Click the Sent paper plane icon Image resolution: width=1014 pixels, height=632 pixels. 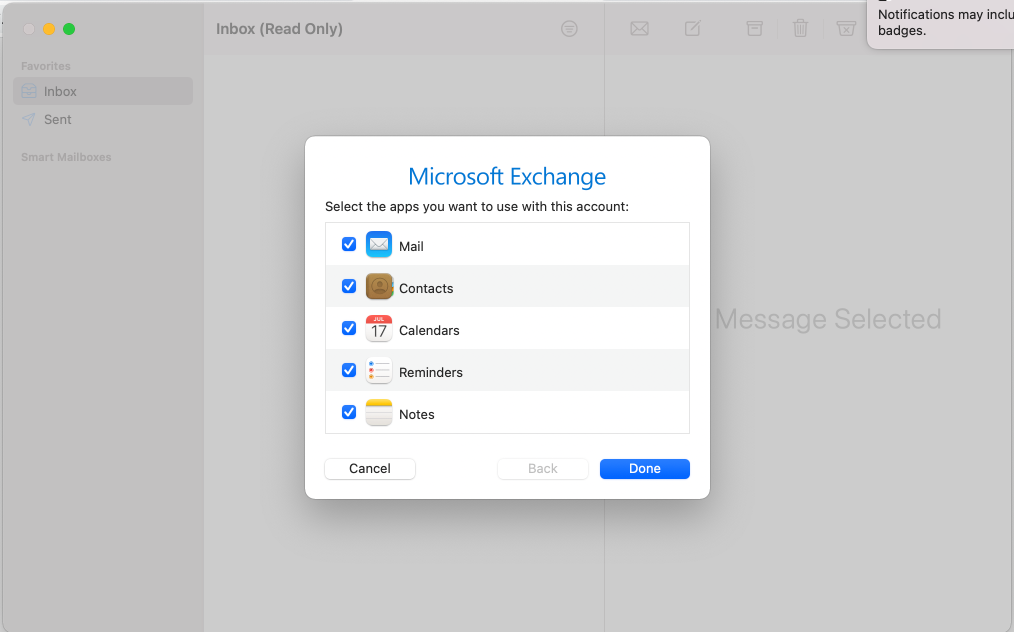(x=29, y=119)
